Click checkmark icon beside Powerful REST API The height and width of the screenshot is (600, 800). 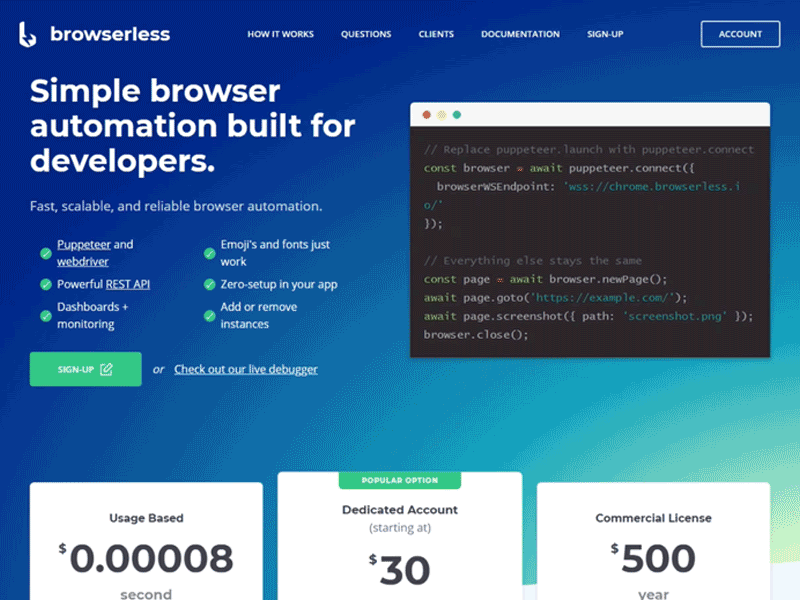pyautogui.click(x=46, y=284)
